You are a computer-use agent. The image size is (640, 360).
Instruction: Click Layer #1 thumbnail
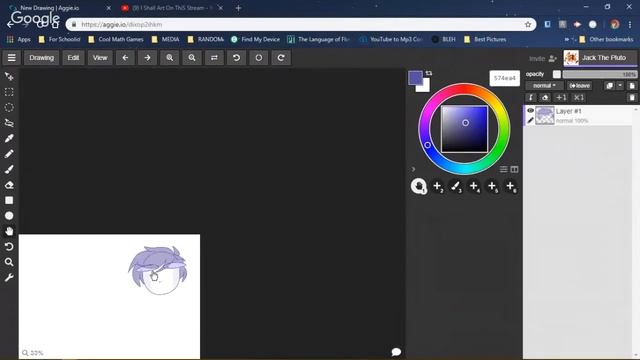tap(544, 116)
